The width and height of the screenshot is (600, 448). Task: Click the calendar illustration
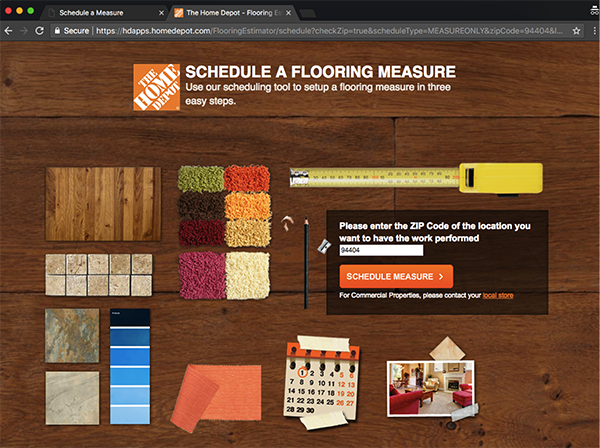click(321, 382)
